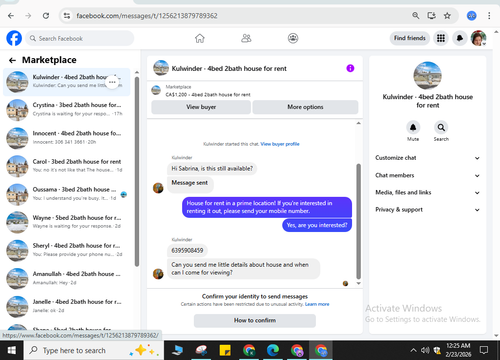
Task: Click the Search Facebook field
Action: pyautogui.click(x=80, y=38)
